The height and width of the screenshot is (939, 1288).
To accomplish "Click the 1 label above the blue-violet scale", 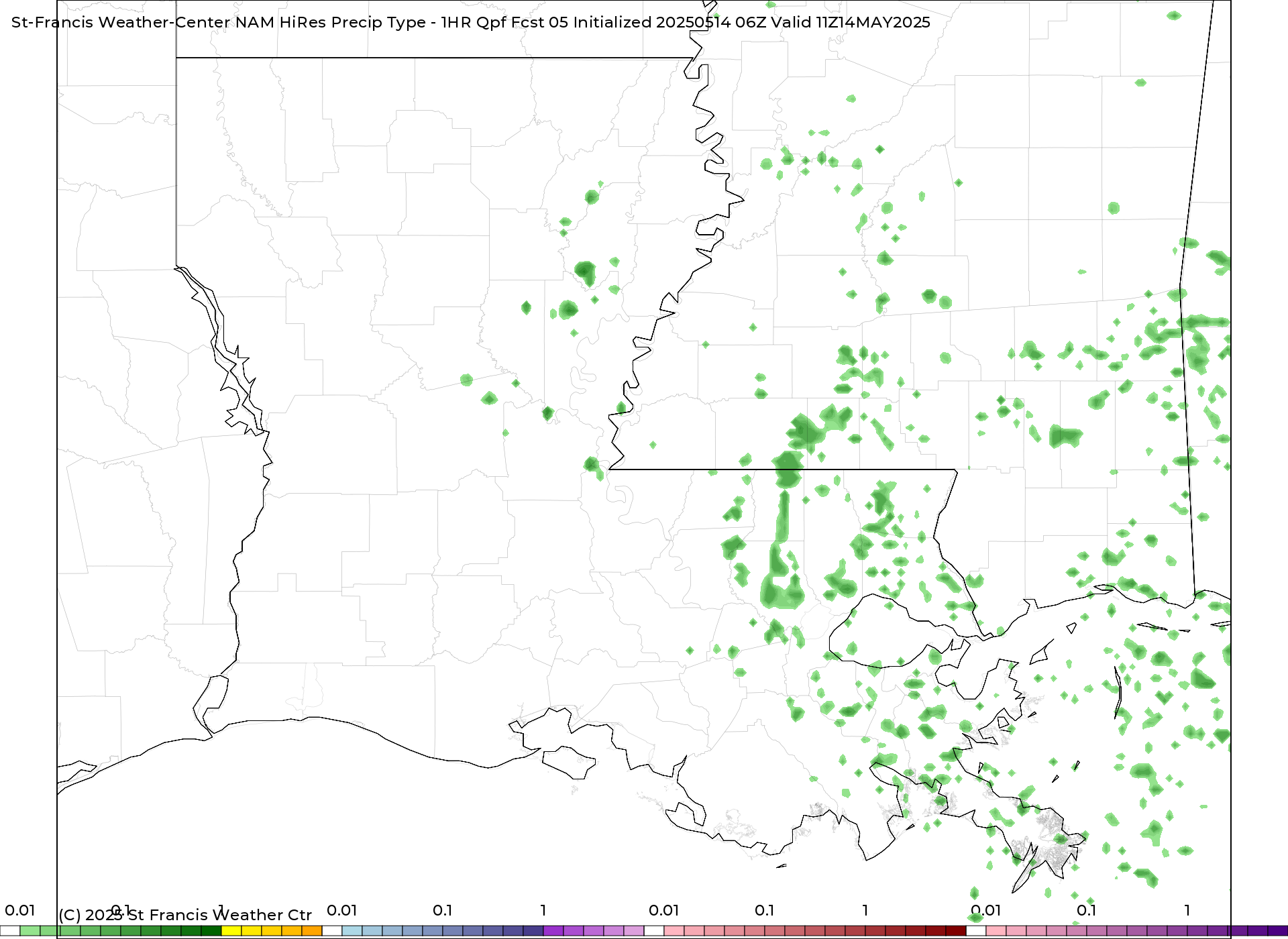I will (x=543, y=910).
